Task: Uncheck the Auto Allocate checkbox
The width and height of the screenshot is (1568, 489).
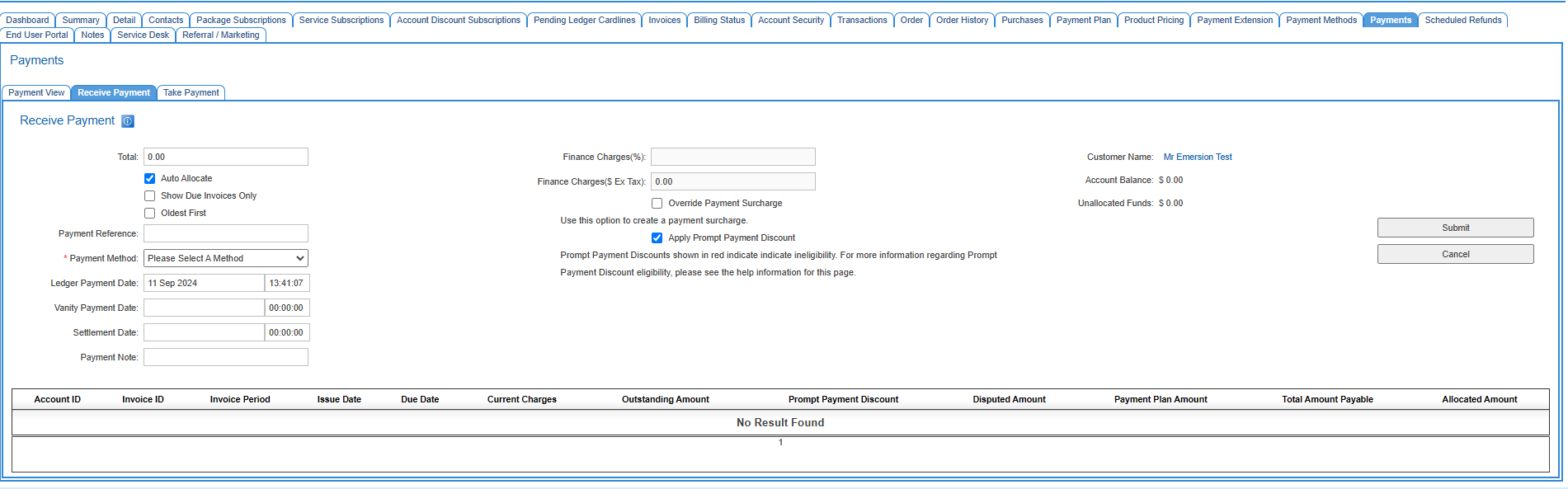Action: pyautogui.click(x=150, y=178)
